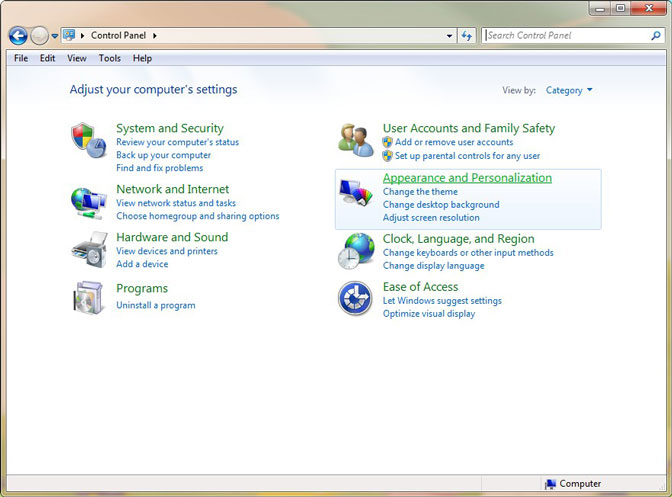Click Let Windows suggest settings
This screenshot has height=497, width=672.
(442, 301)
